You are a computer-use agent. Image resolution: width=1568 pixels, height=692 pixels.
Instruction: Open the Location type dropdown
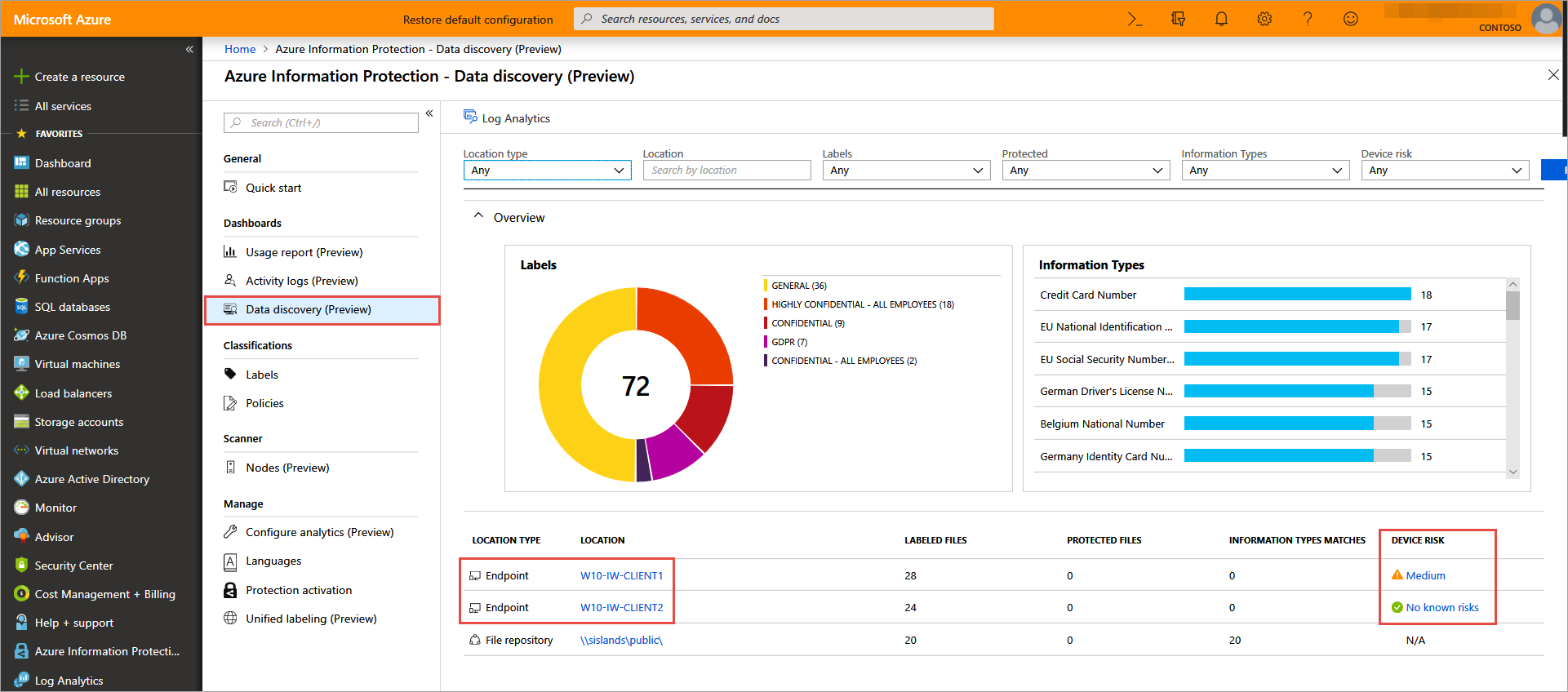click(547, 171)
